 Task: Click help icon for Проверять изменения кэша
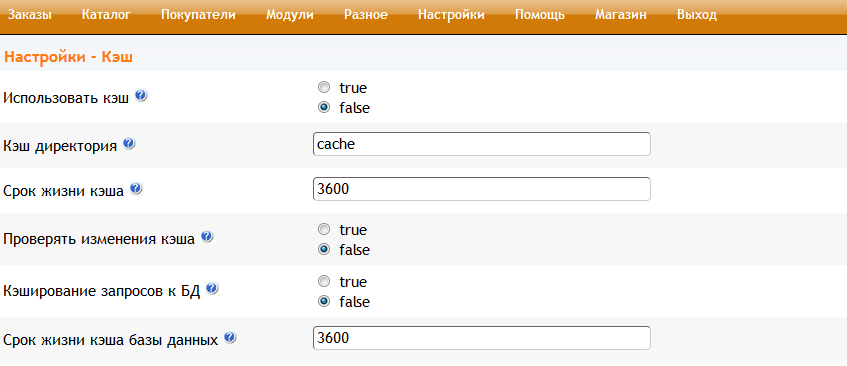pos(207,237)
